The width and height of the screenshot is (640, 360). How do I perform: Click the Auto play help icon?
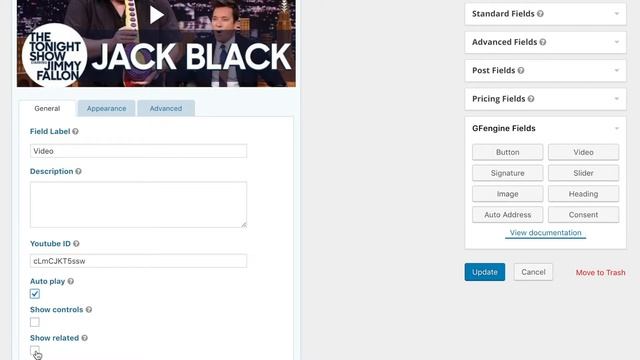71,281
